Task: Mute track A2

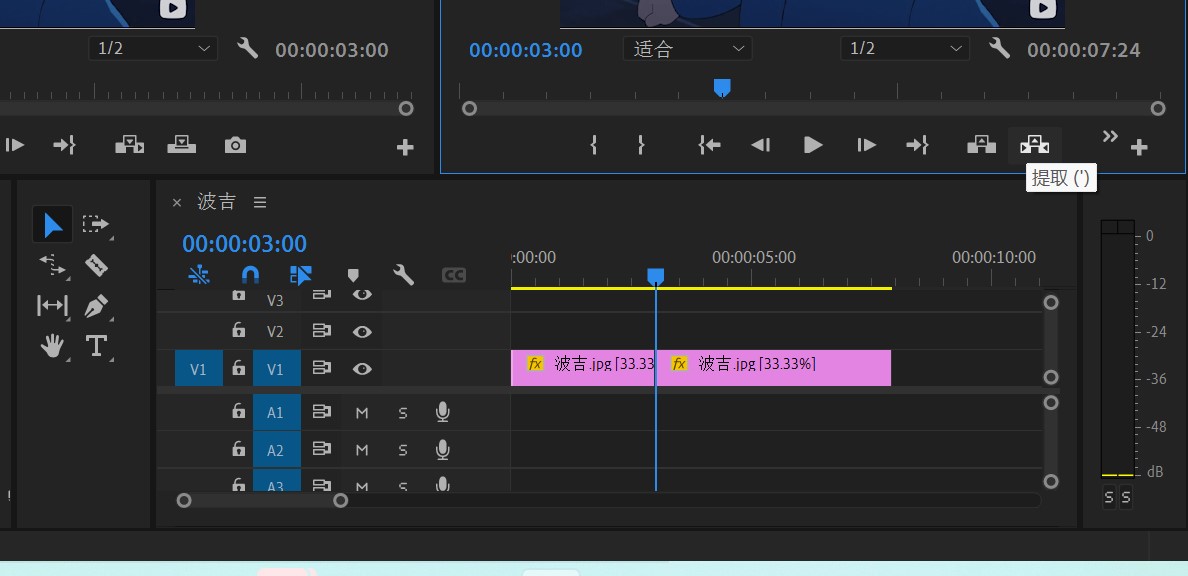Action: (362, 450)
